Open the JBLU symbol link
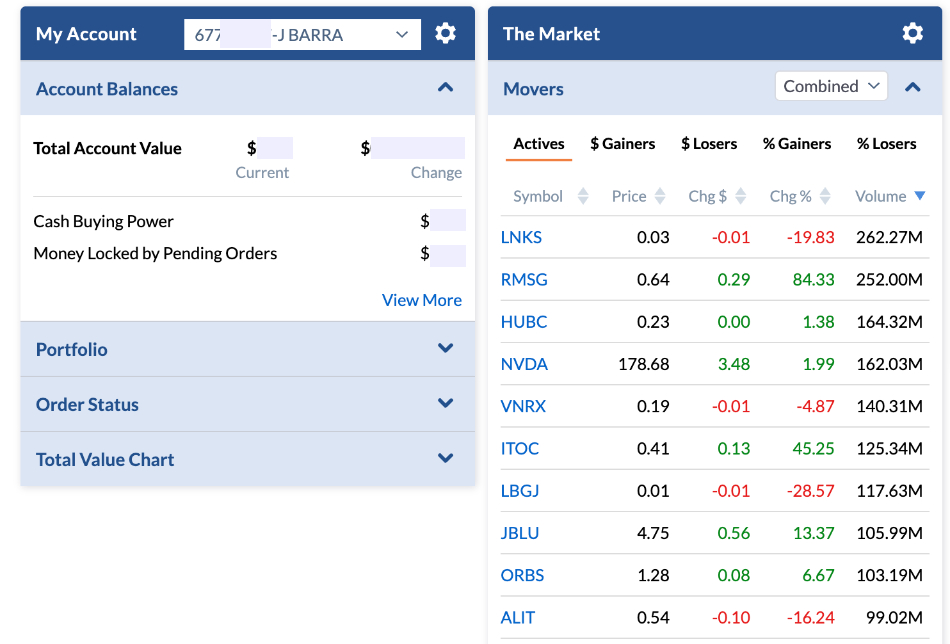This screenshot has height=644, width=950. coord(520,533)
